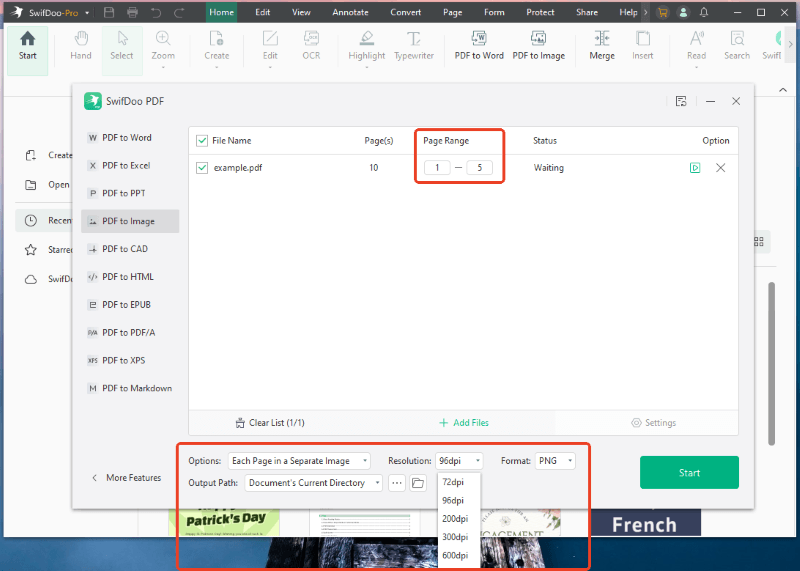Switch to the Form ribbon tab
This screenshot has width=800, height=571.
pyautogui.click(x=494, y=12)
